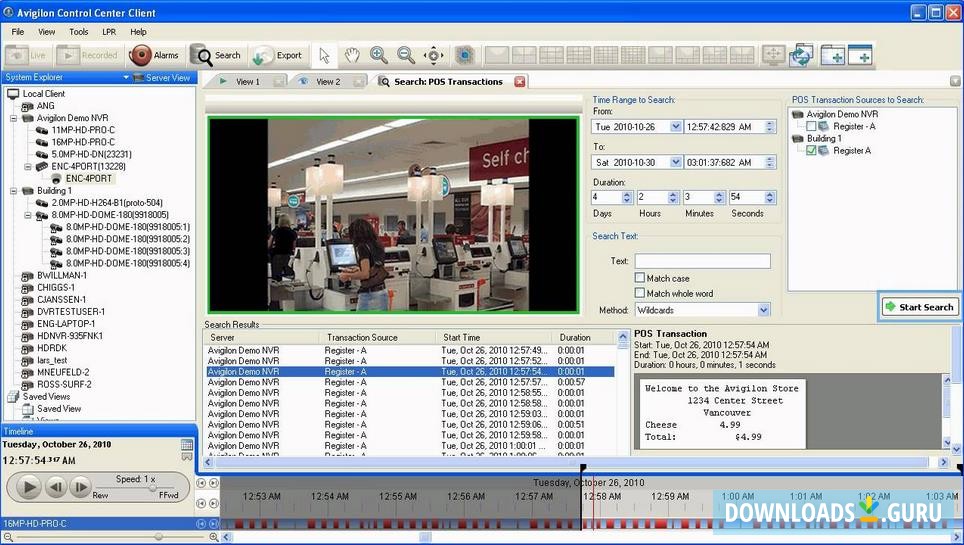Click the playback Speed slider handle
The image size is (964, 545).
coord(152,488)
